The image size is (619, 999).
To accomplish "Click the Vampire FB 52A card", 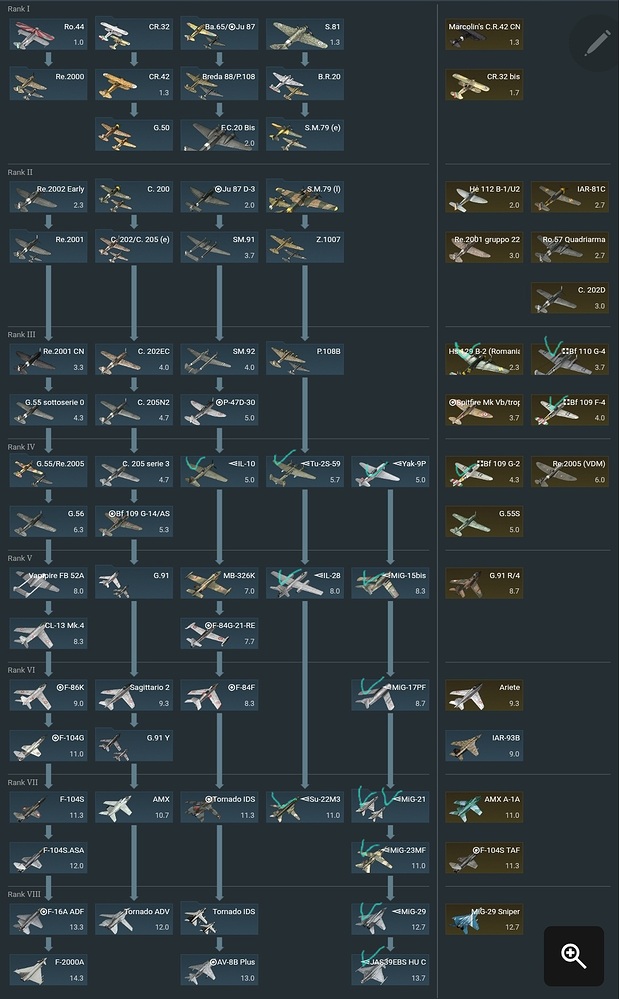I will pos(48,583).
